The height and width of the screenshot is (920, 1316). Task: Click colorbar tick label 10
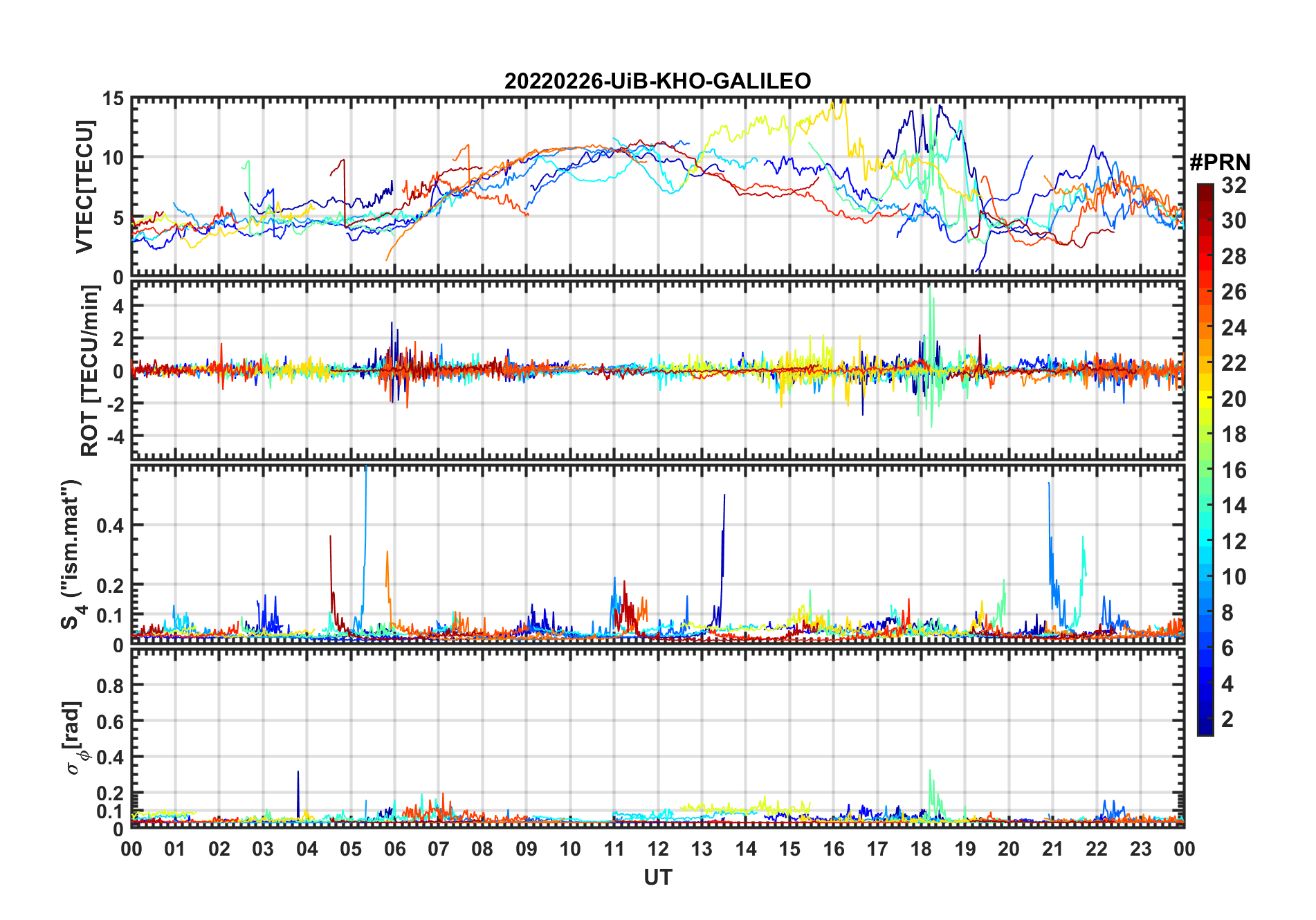point(1234,577)
